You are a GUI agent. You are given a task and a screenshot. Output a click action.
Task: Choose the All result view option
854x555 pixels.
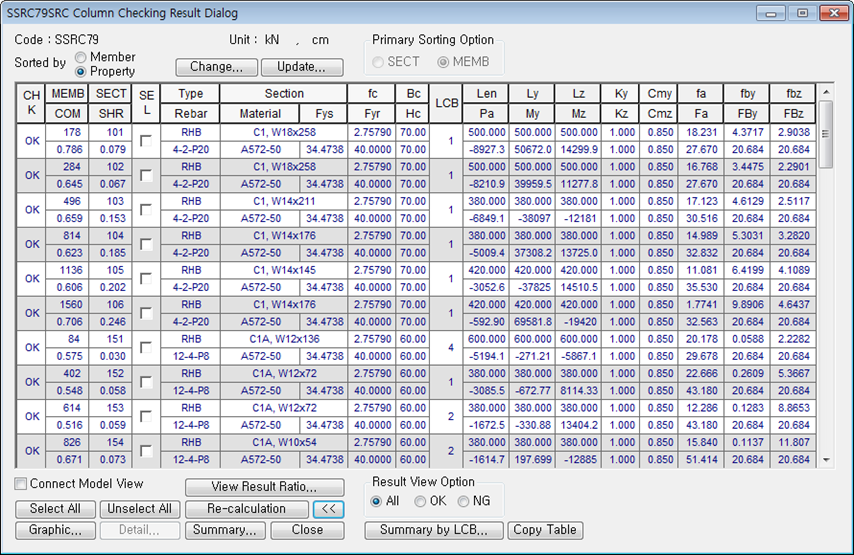[376, 501]
